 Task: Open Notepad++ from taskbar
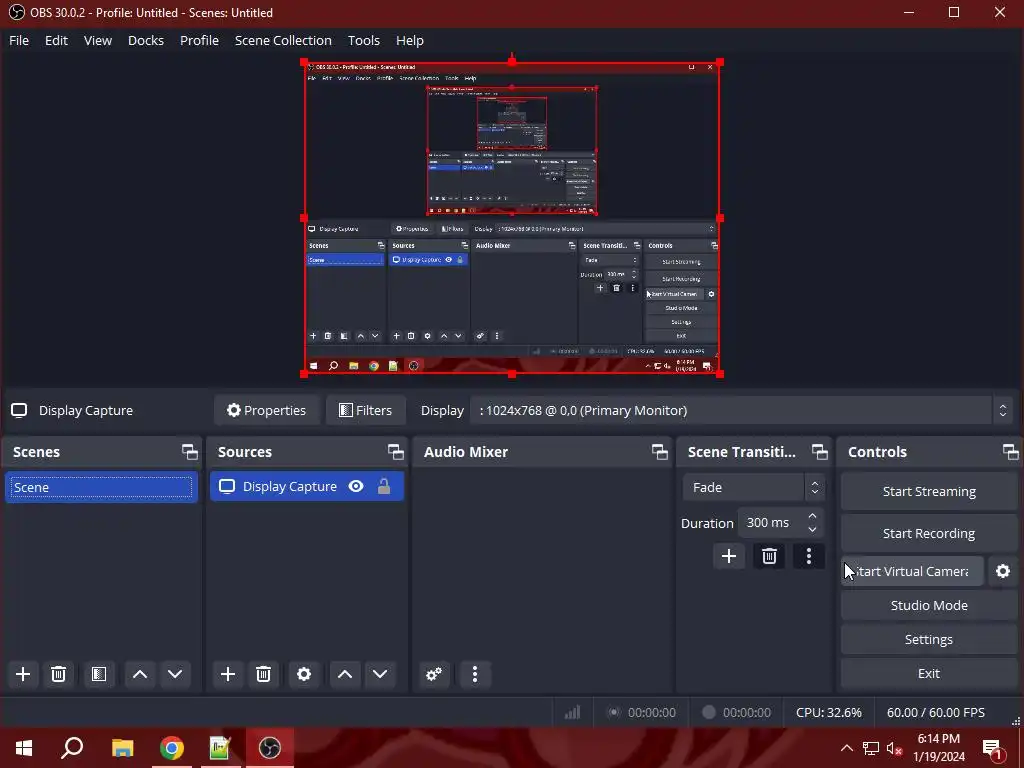click(x=220, y=748)
